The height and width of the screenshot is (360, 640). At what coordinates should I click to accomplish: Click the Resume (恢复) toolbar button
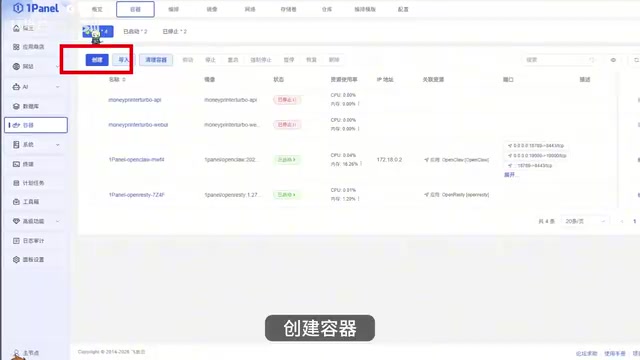(x=311, y=60)
